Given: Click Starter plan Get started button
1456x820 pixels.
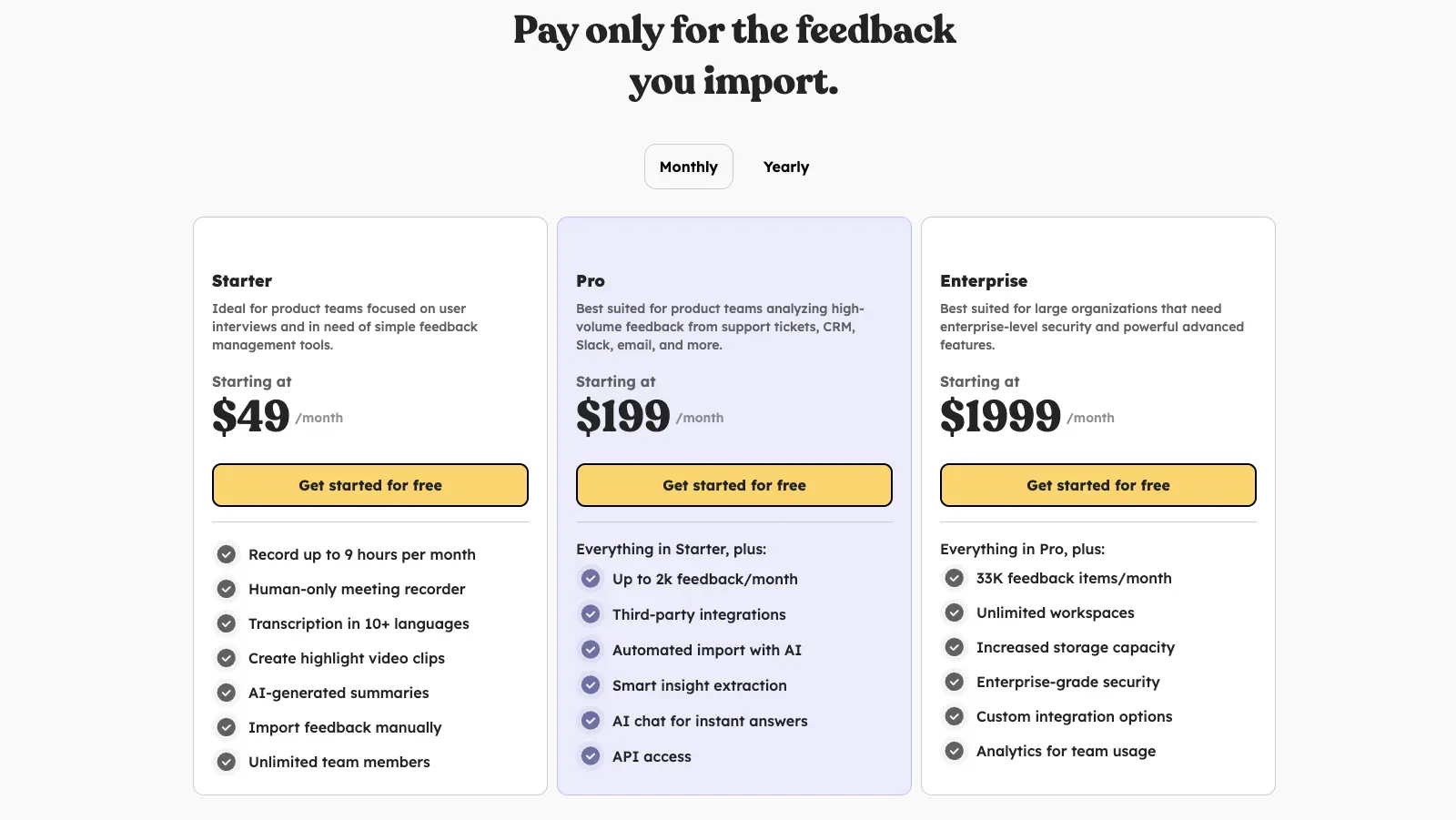Looking at the screenshot, I should (370, 485).
